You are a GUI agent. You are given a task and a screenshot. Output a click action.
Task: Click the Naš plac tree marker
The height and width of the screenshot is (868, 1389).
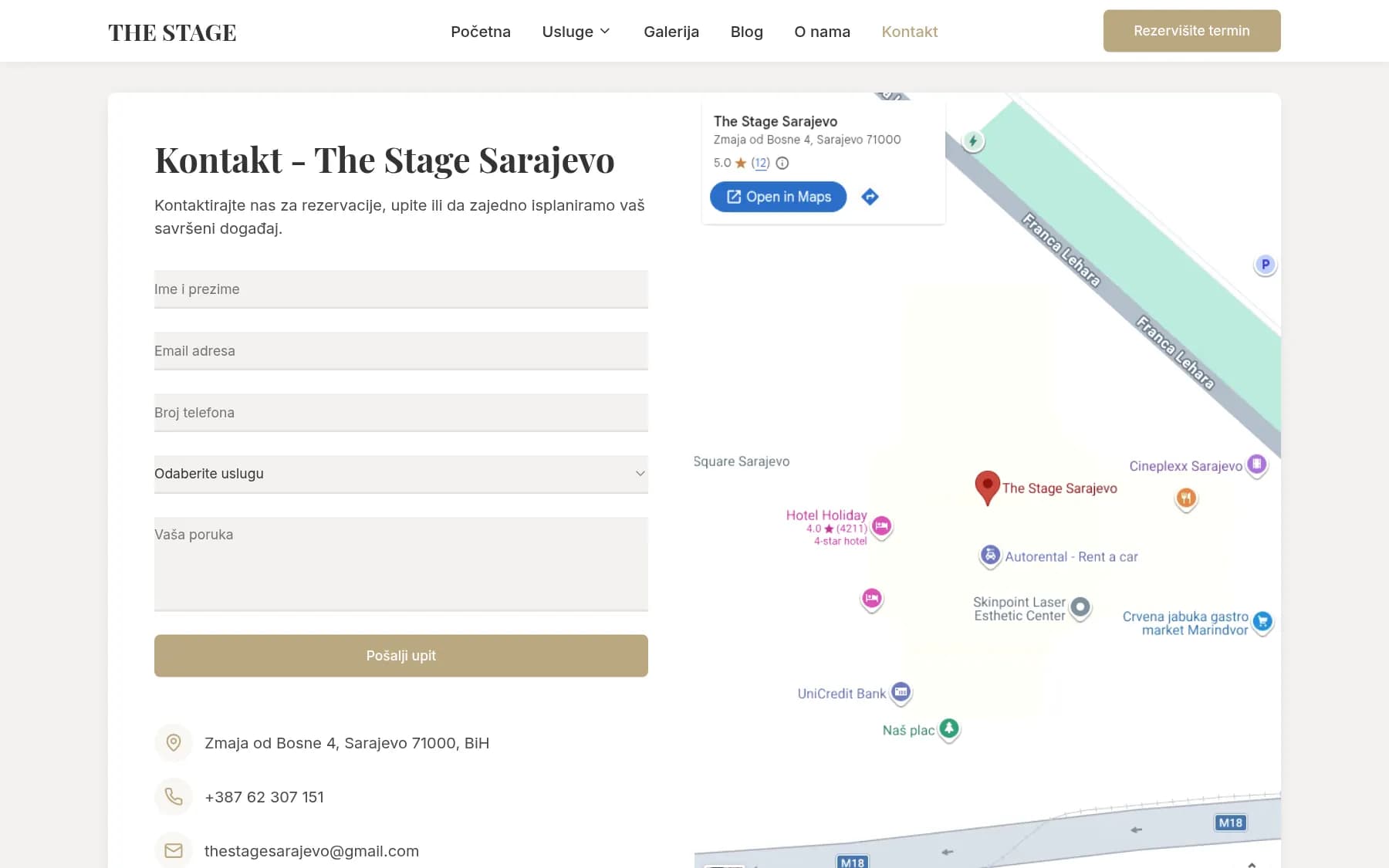tap(949, 728)
